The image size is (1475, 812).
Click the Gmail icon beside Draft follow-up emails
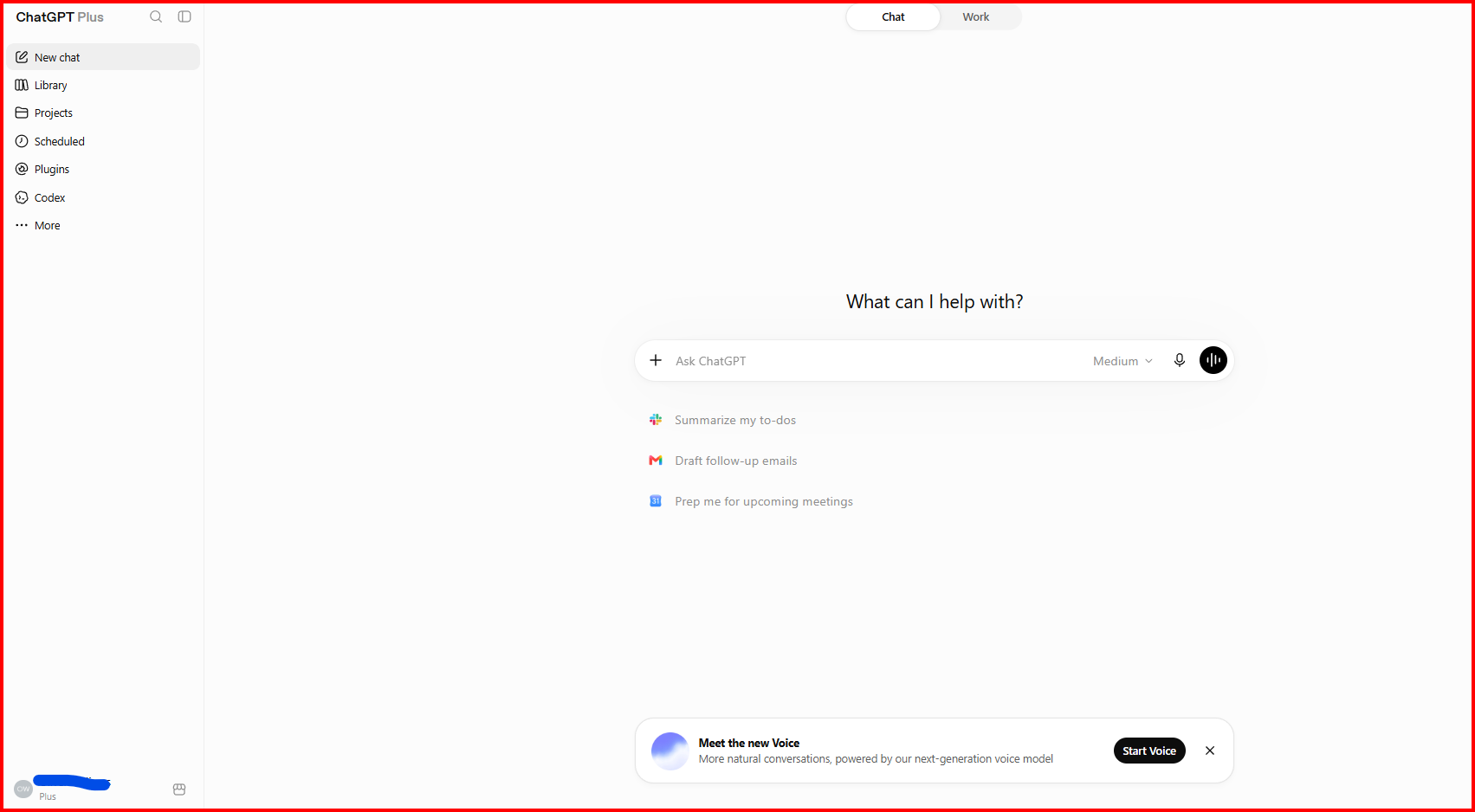click(656, 461)
